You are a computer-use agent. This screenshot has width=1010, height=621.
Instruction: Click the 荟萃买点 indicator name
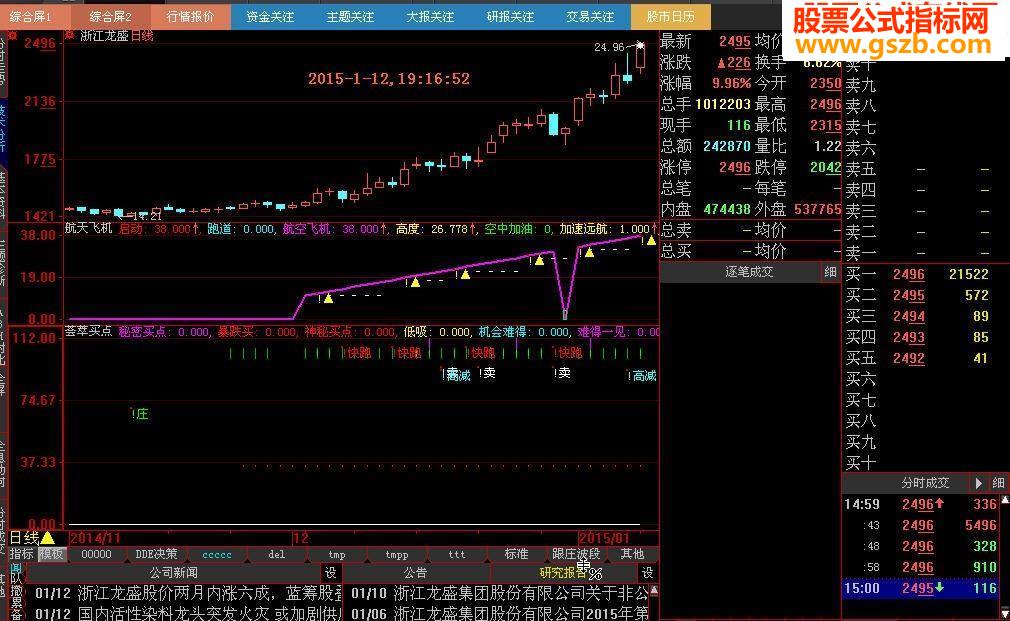click(89, 331)
